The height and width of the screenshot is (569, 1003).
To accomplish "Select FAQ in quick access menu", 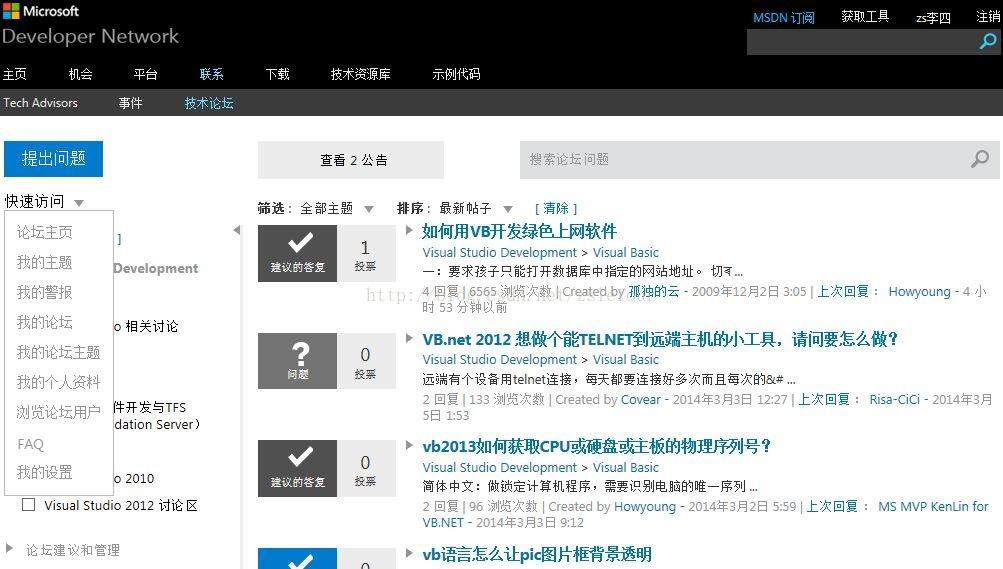I will point(31,444).
